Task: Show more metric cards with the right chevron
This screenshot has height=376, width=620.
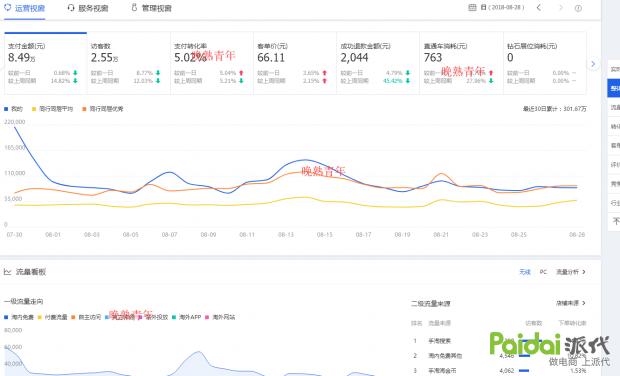Action: click(593, 64)
